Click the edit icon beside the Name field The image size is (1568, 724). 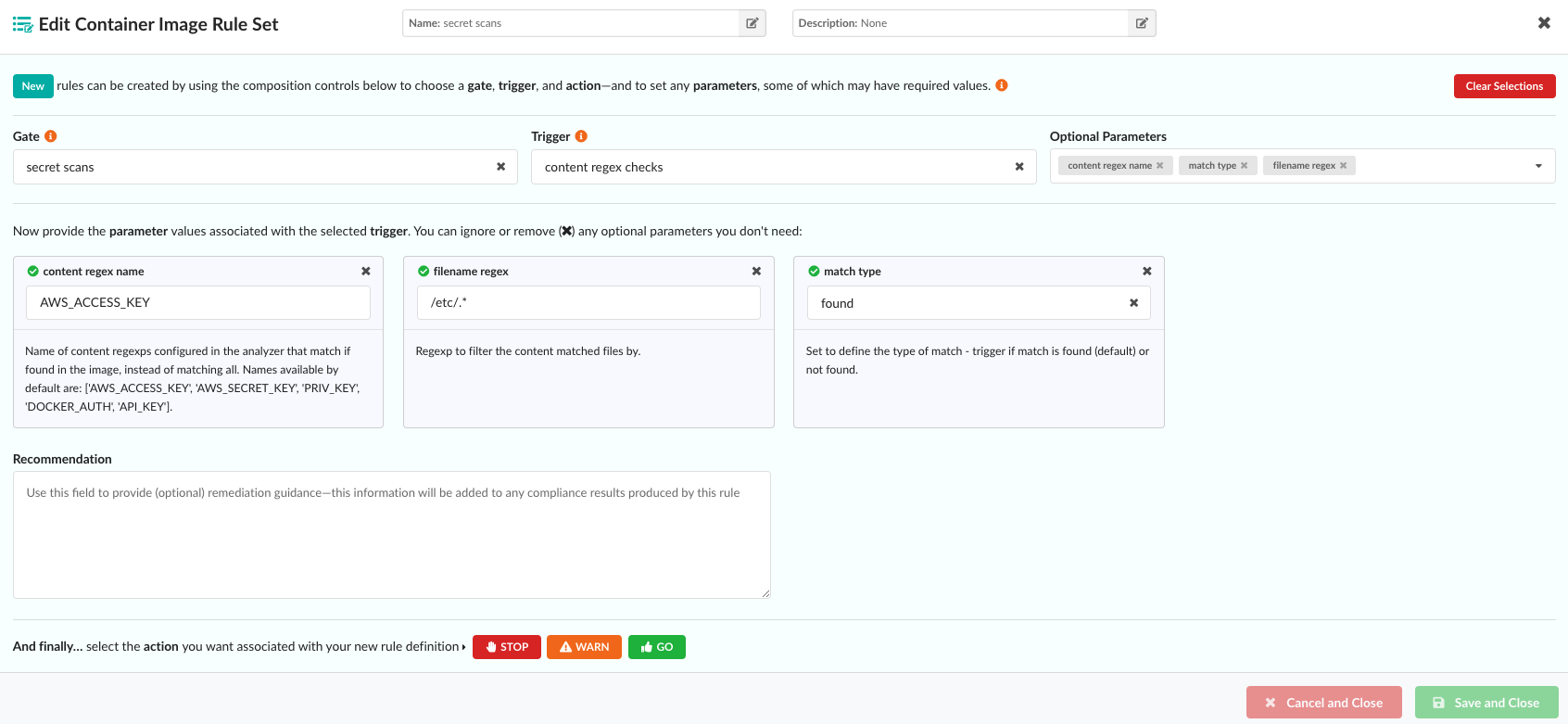coord(752,23)
